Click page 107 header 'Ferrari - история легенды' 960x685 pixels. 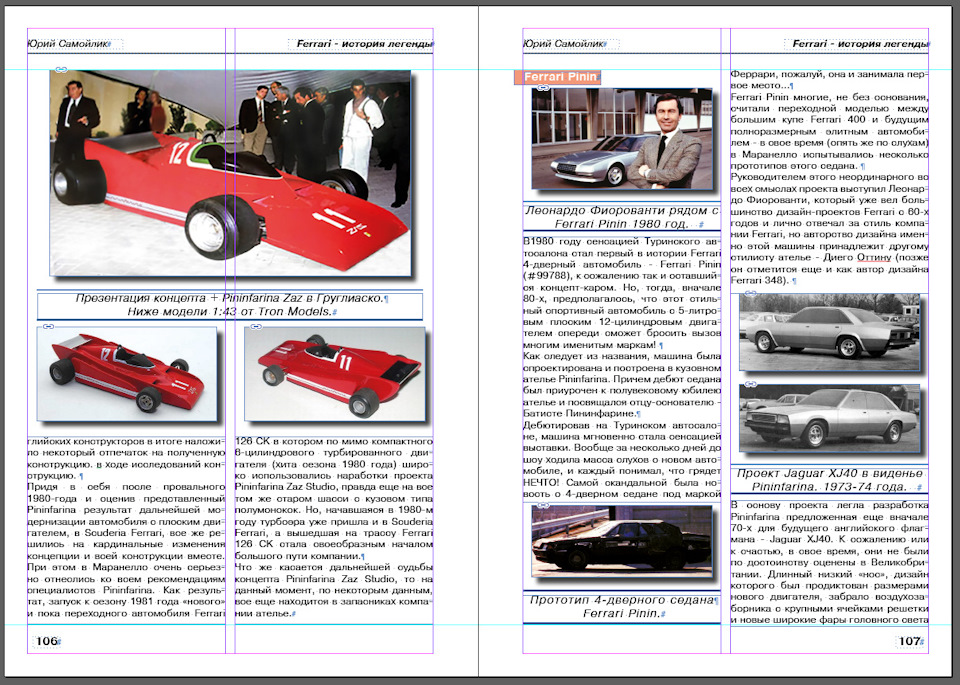[860, 44]
